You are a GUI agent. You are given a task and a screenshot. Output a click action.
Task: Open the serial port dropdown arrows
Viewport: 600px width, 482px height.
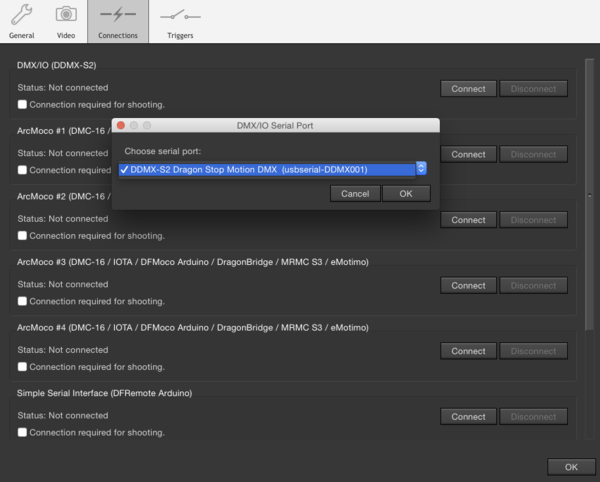(421, 169)
